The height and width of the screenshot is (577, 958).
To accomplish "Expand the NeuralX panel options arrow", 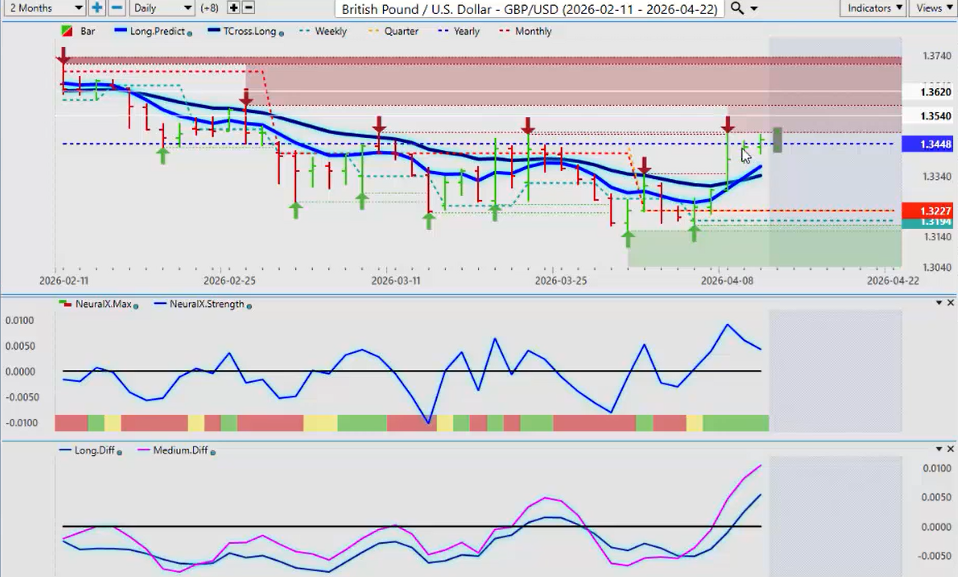I will (937, 304).
